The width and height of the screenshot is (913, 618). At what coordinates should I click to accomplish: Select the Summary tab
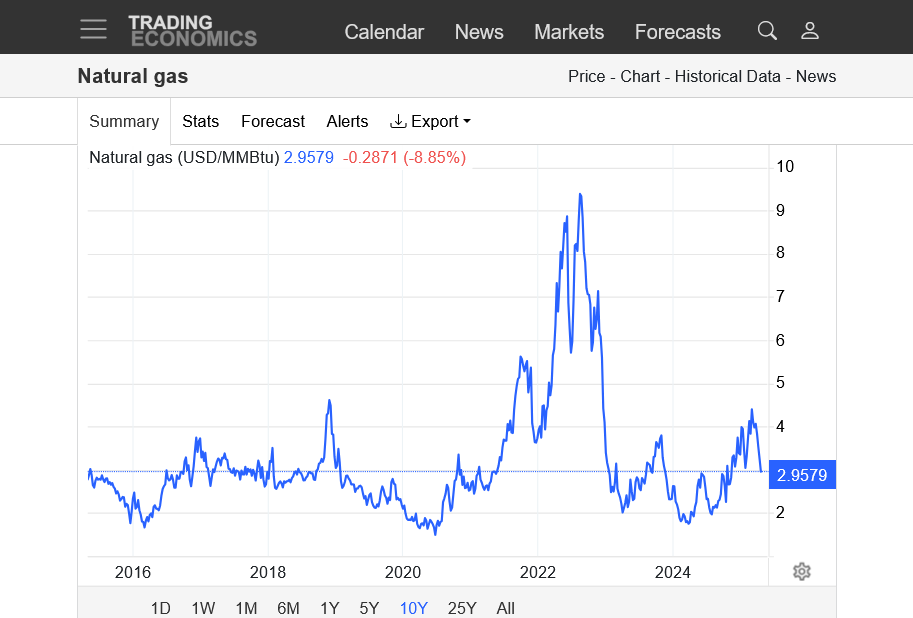[x=124, y=121]
